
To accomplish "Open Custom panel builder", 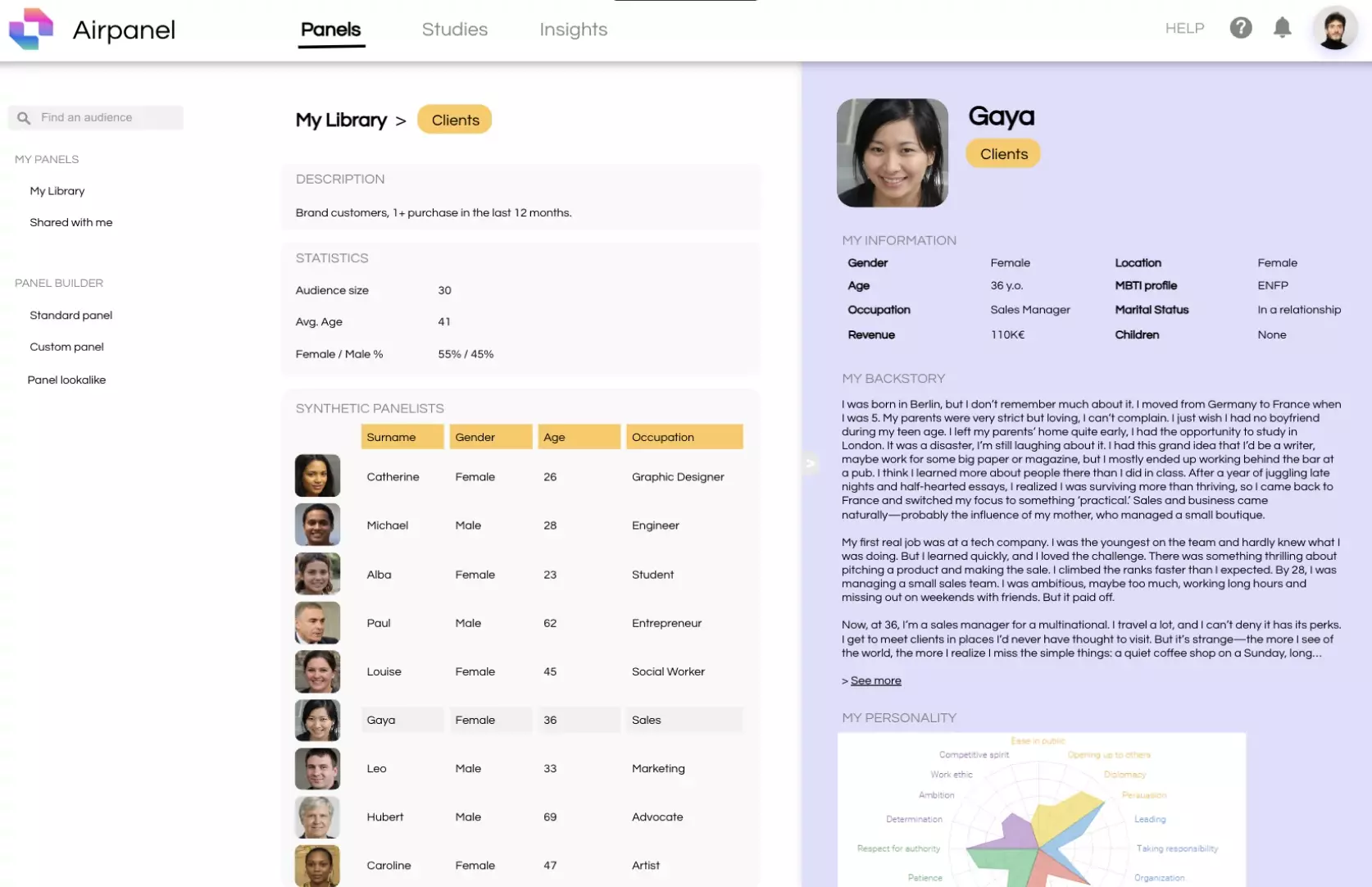I will point(66,347).
